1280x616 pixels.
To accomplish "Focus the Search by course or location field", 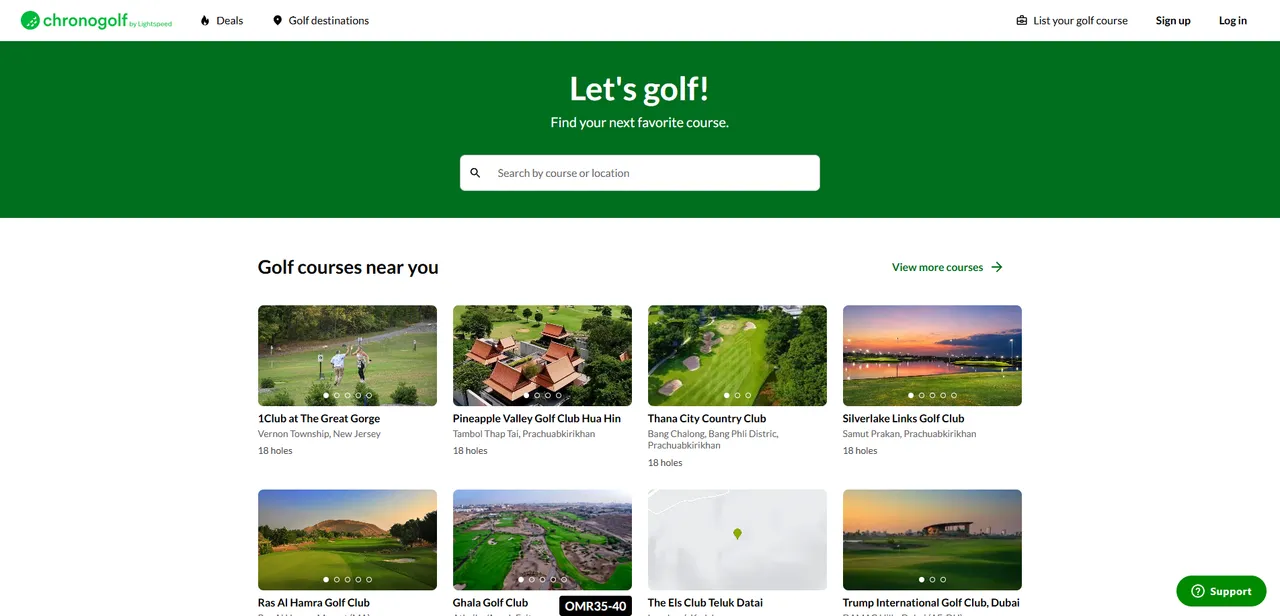I will pos(640,173).
